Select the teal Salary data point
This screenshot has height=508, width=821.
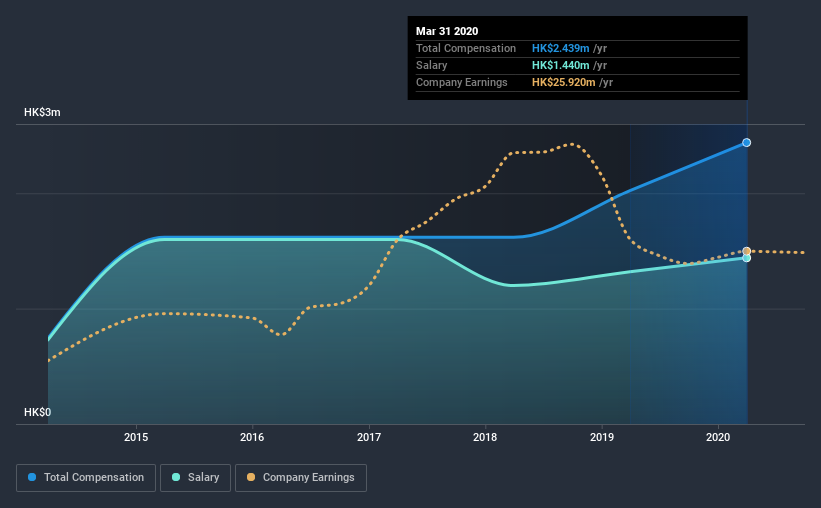click(x=747, y=258)
